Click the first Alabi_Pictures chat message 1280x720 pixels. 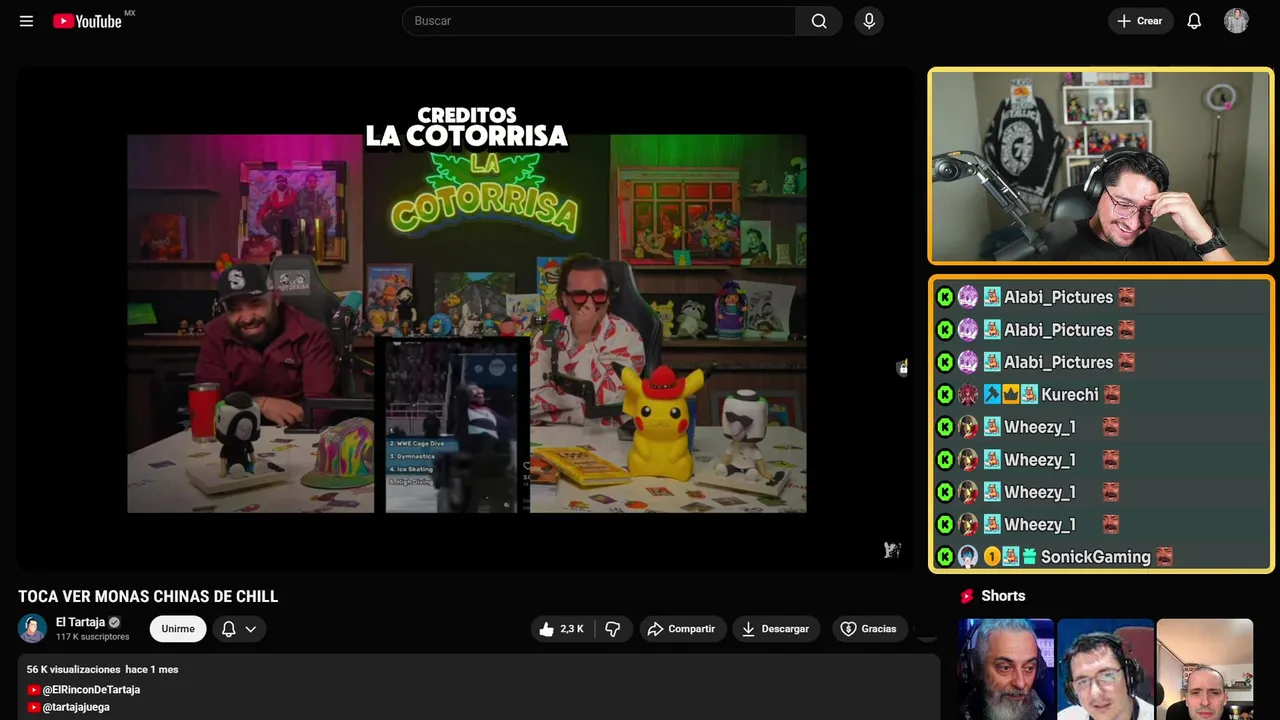coord(1101,297)
